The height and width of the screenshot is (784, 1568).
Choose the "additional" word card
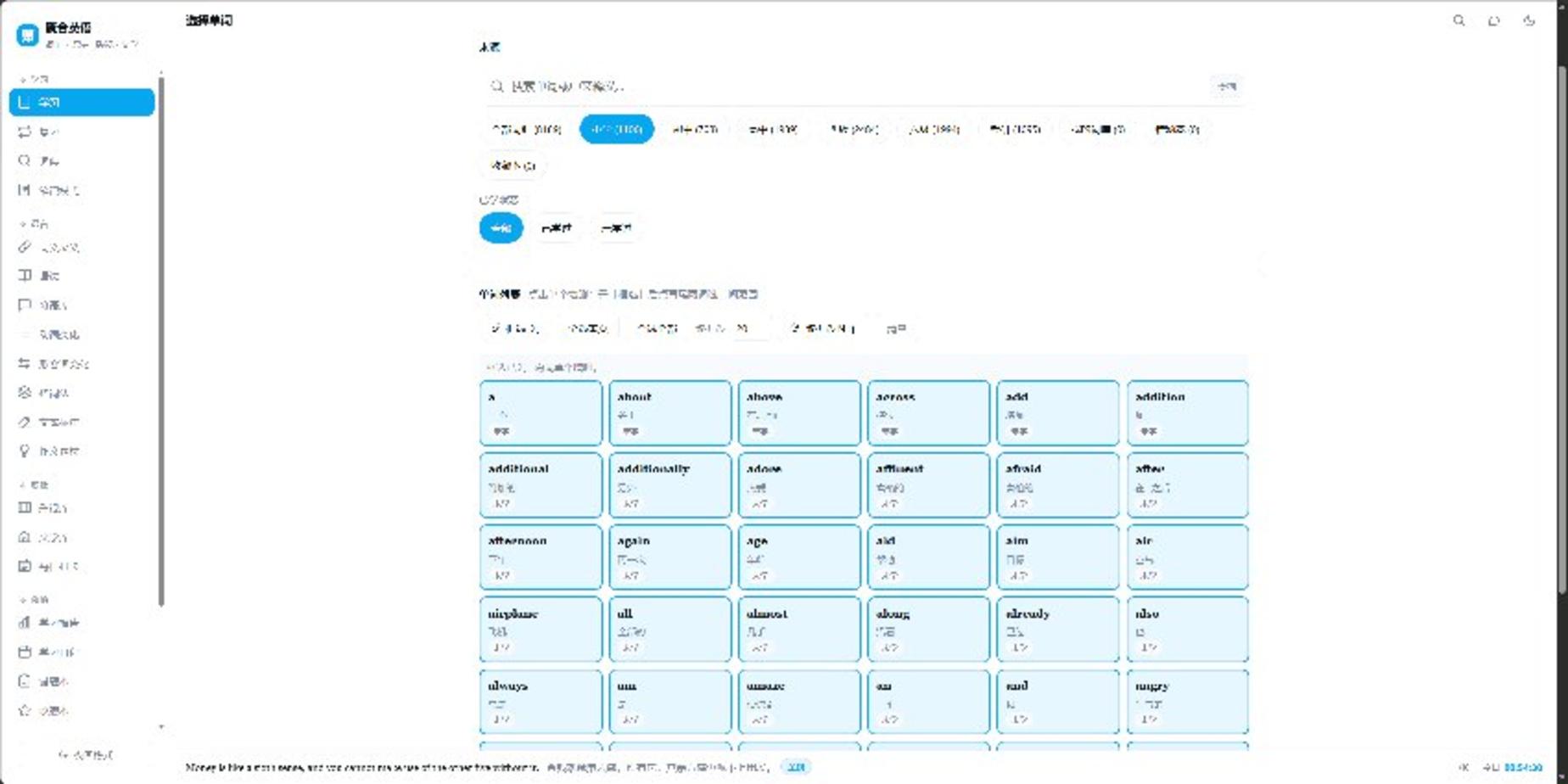540,485
